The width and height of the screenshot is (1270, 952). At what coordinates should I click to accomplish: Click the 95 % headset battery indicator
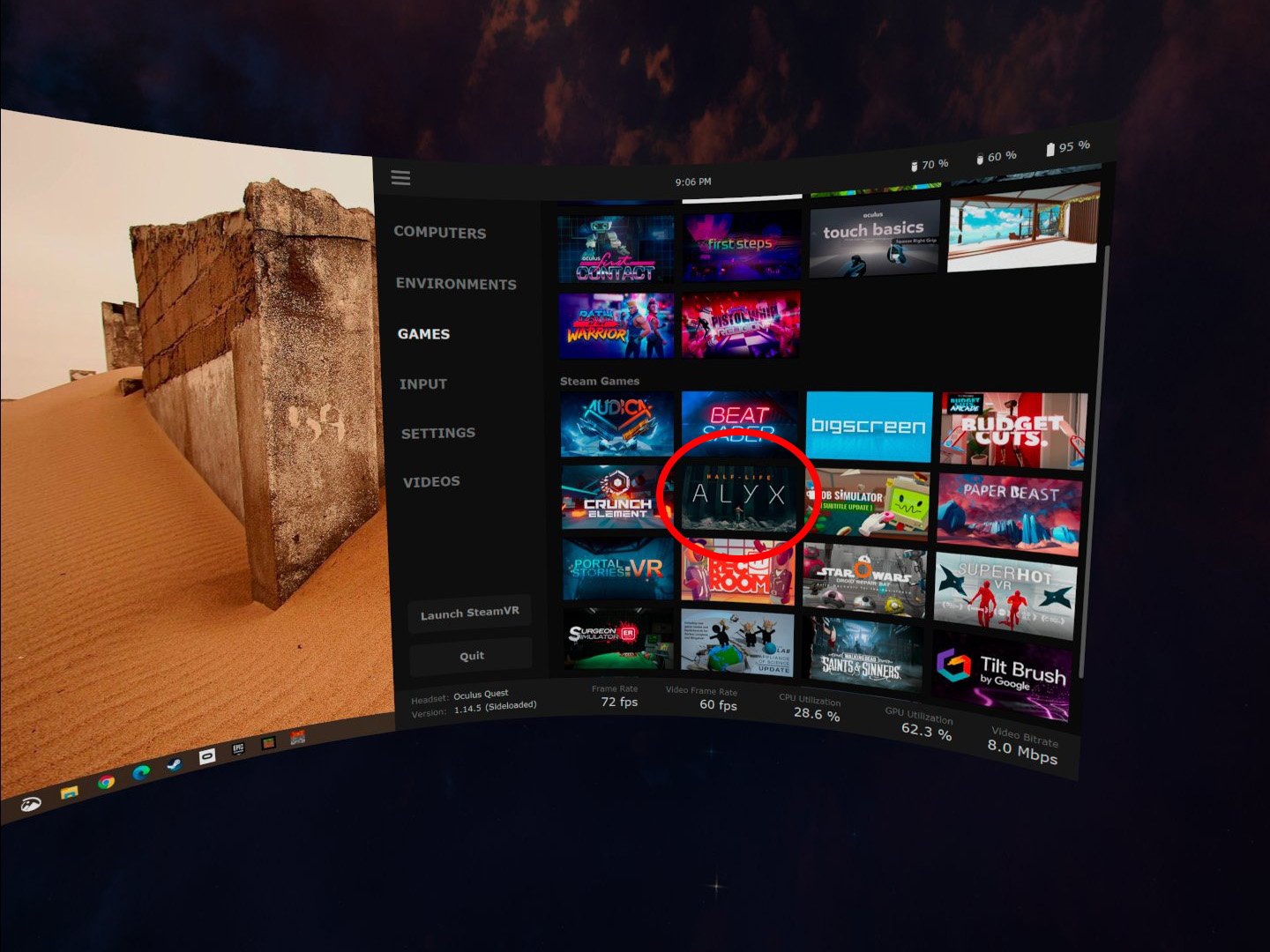(x=1068, y=146)
